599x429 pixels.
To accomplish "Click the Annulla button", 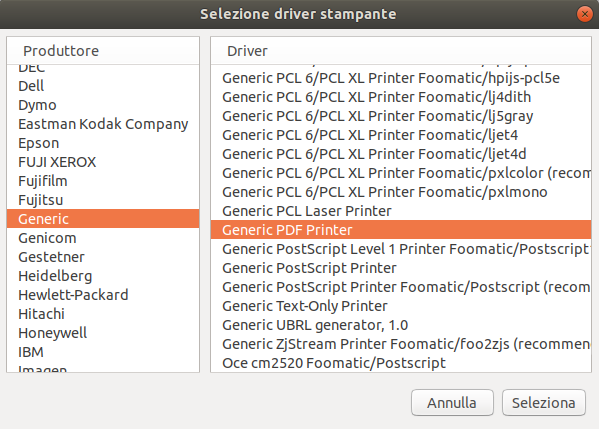I will click(x=452, y=403).
